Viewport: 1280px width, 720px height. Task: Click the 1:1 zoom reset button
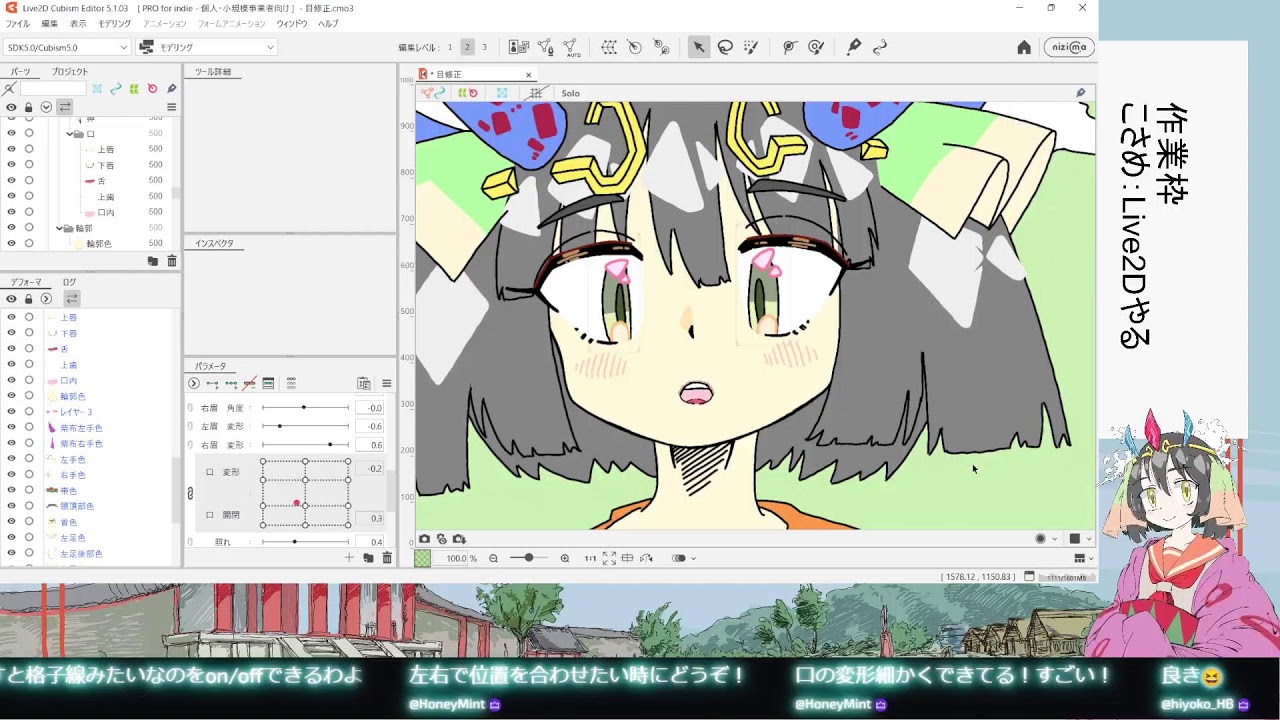590,558
